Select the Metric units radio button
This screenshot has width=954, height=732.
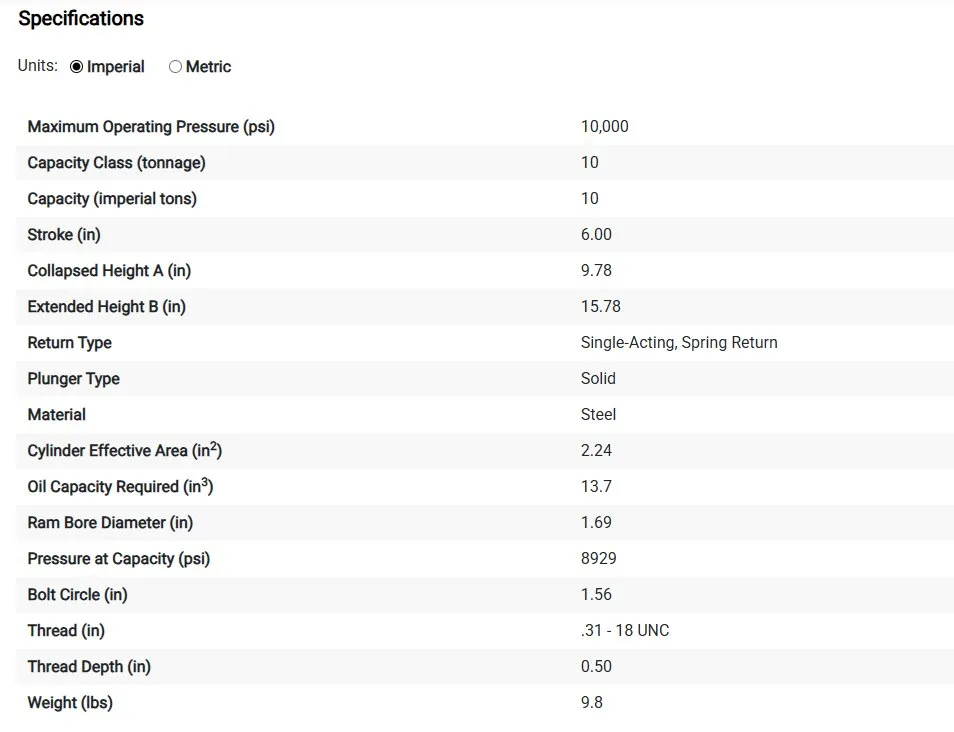point(175,67)
